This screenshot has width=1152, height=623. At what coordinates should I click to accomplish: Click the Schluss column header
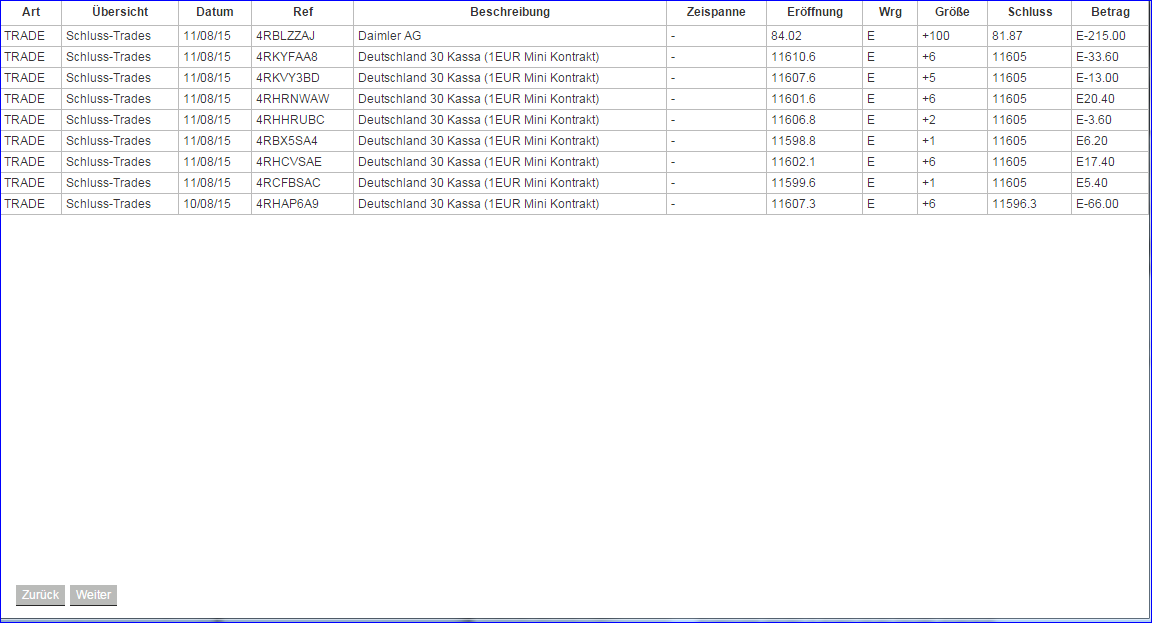[x=1029, y=12]
